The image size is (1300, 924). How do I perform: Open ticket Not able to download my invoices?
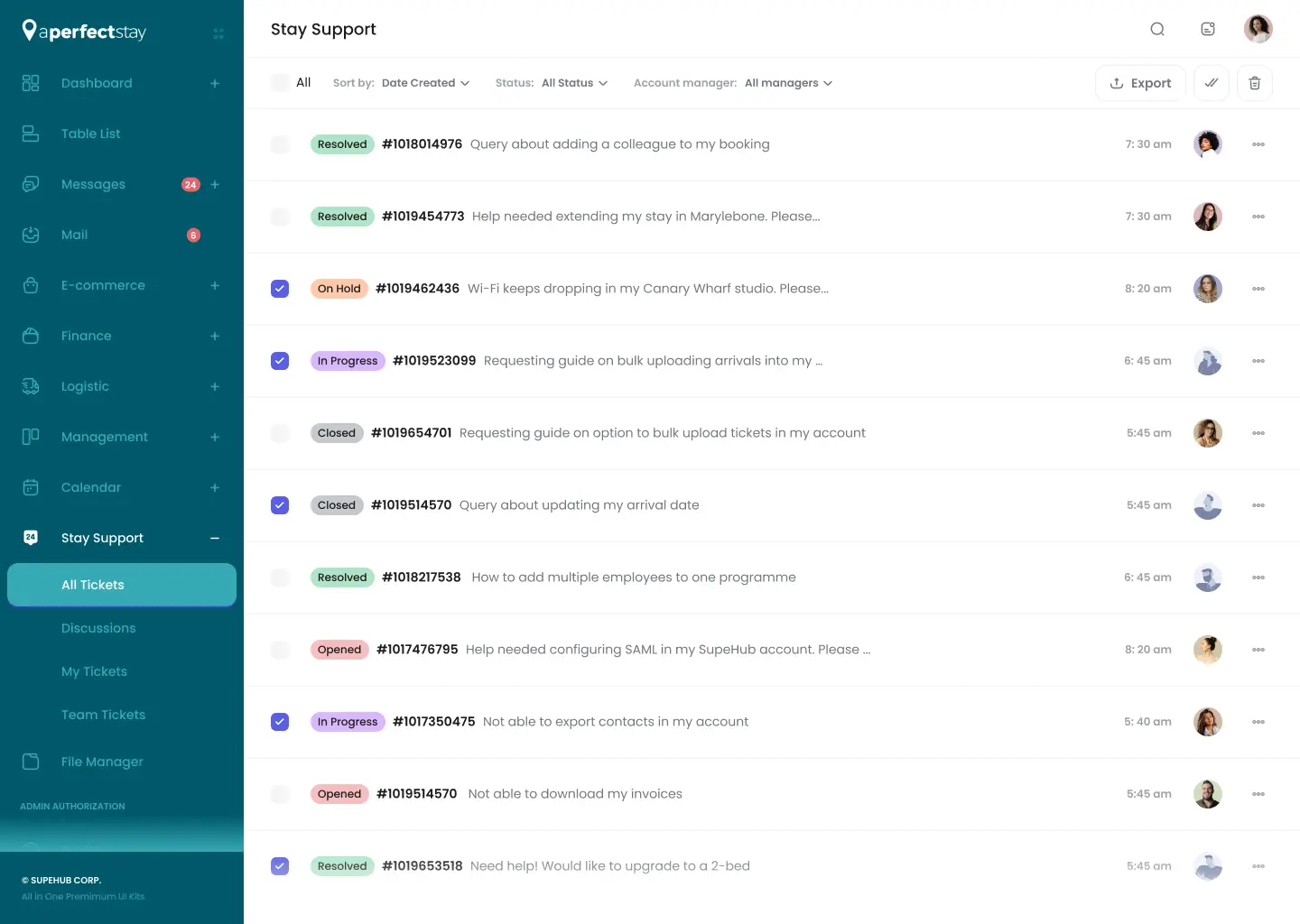pyautogui.click(x=575, y=794)
